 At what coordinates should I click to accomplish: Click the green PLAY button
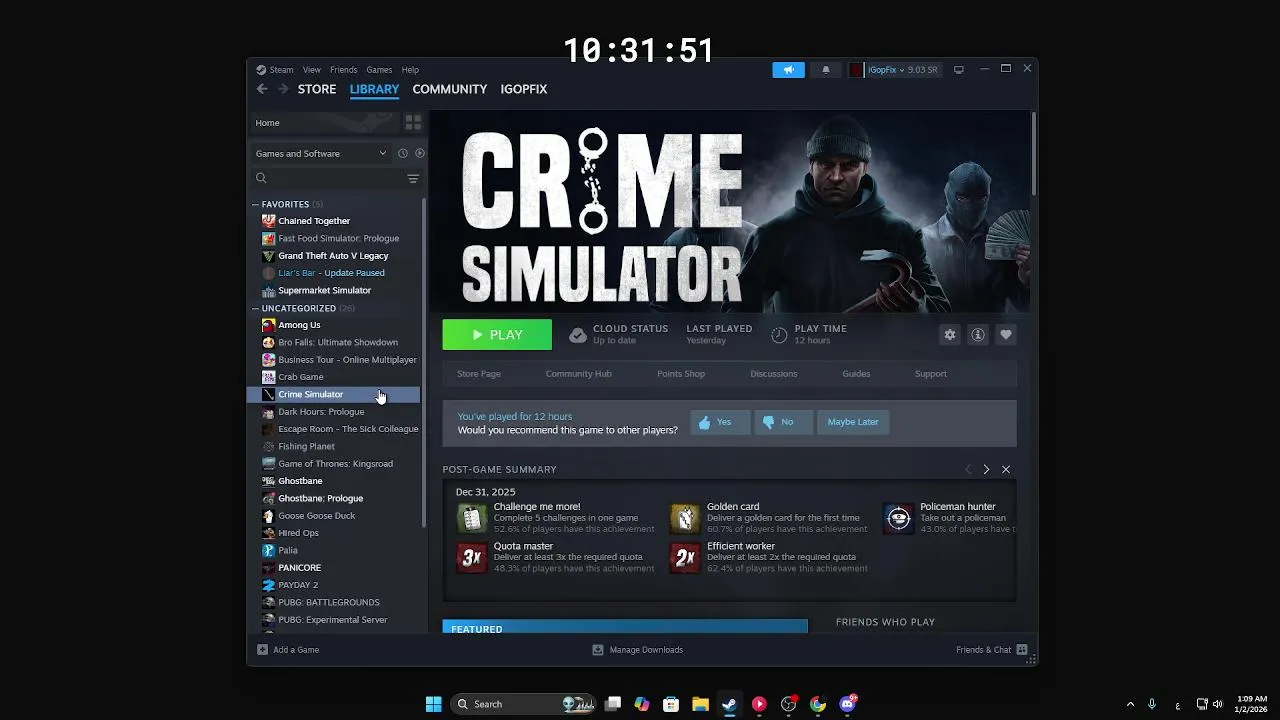pyautogui.click(x=497, y=335)
